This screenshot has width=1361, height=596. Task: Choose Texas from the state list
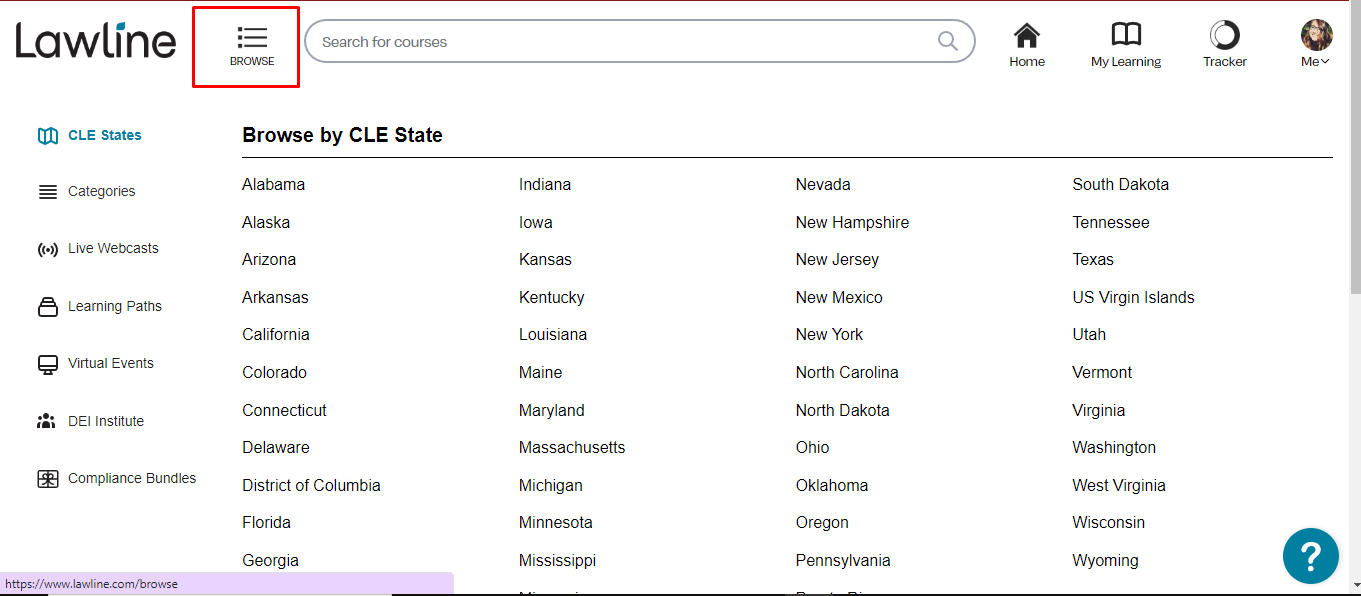[1093, 259]
